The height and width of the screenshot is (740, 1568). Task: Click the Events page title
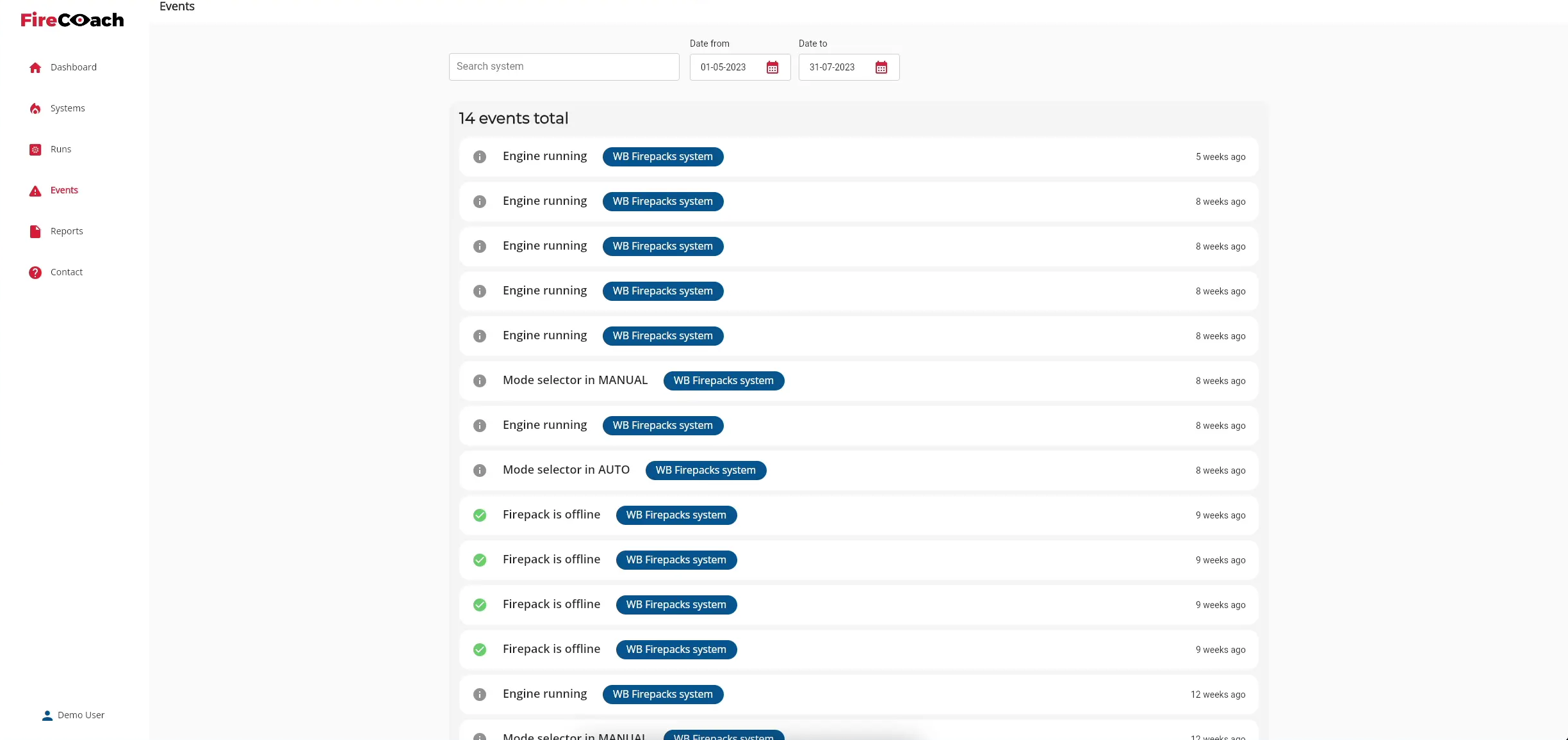177,6
